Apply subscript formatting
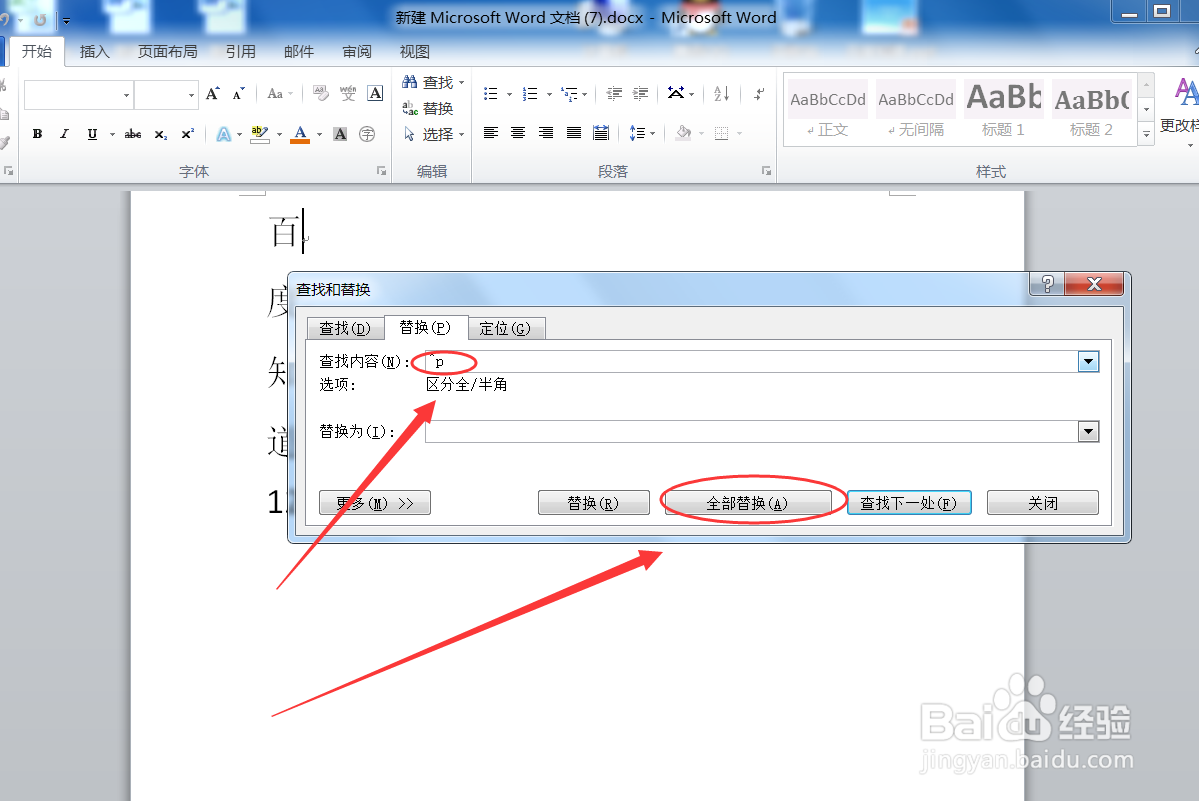This screenshot has width=1199, height=801. (161, 134)
